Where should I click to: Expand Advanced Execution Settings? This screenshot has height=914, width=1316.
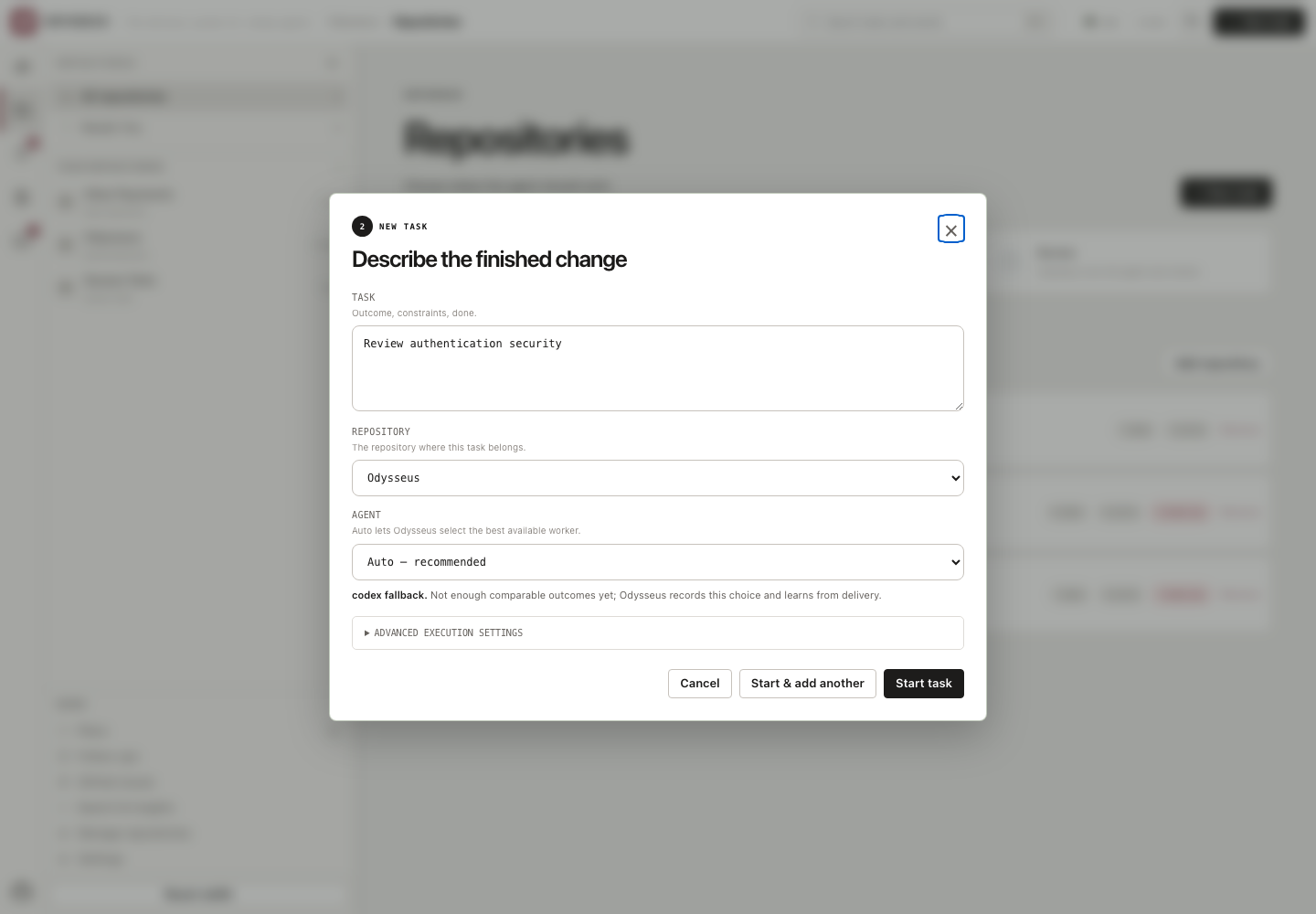[x=658, y=632]
